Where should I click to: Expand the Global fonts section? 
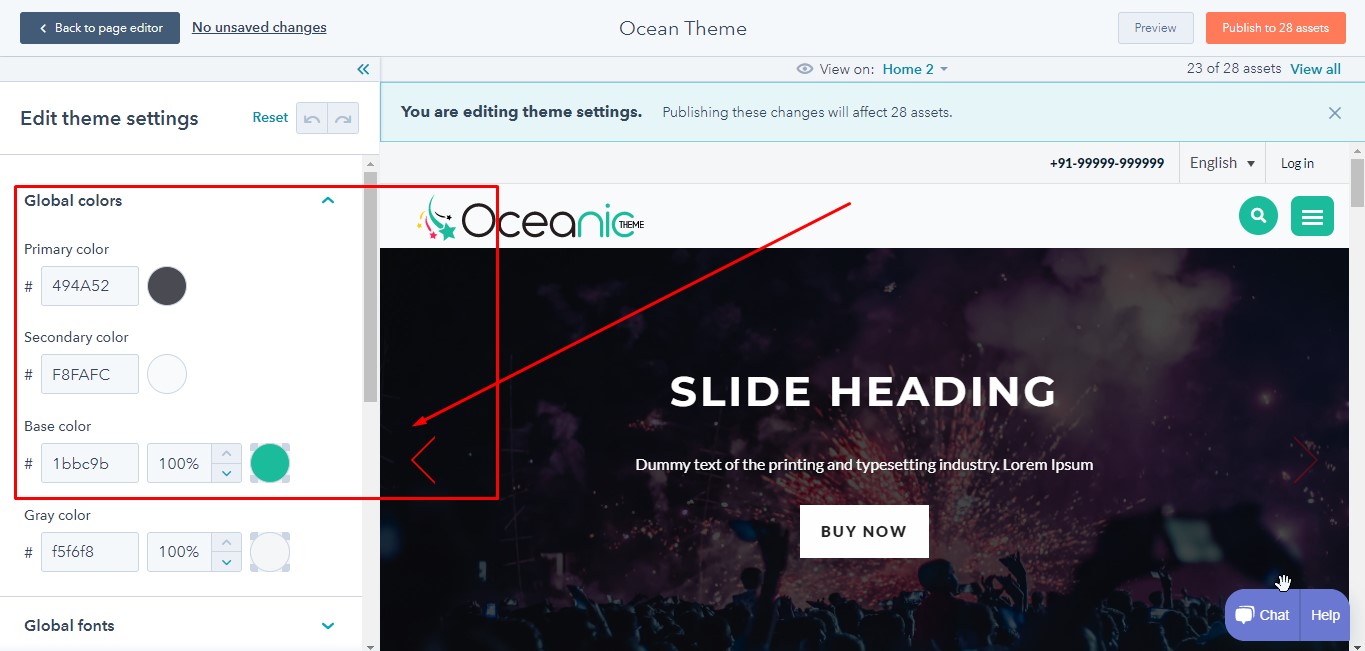[327, 626]
